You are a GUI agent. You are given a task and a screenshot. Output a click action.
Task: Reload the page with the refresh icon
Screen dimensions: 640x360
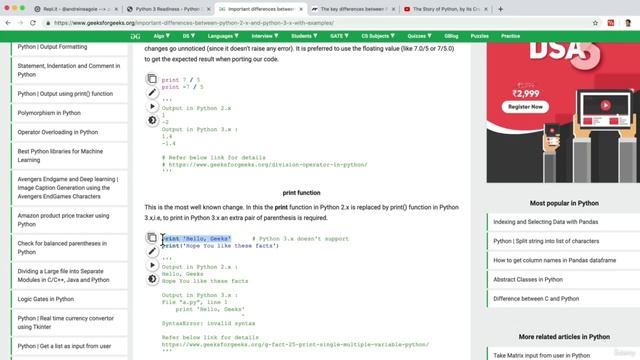pos(33,23)
